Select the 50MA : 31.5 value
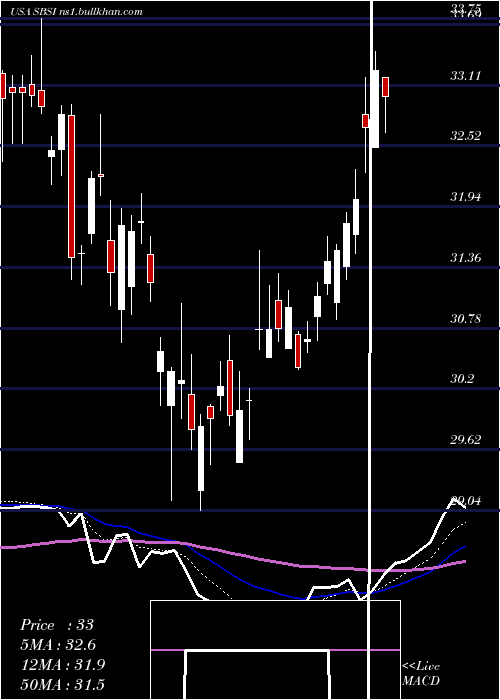The width and height of the screenshot is (500, 700). (62, 684)
